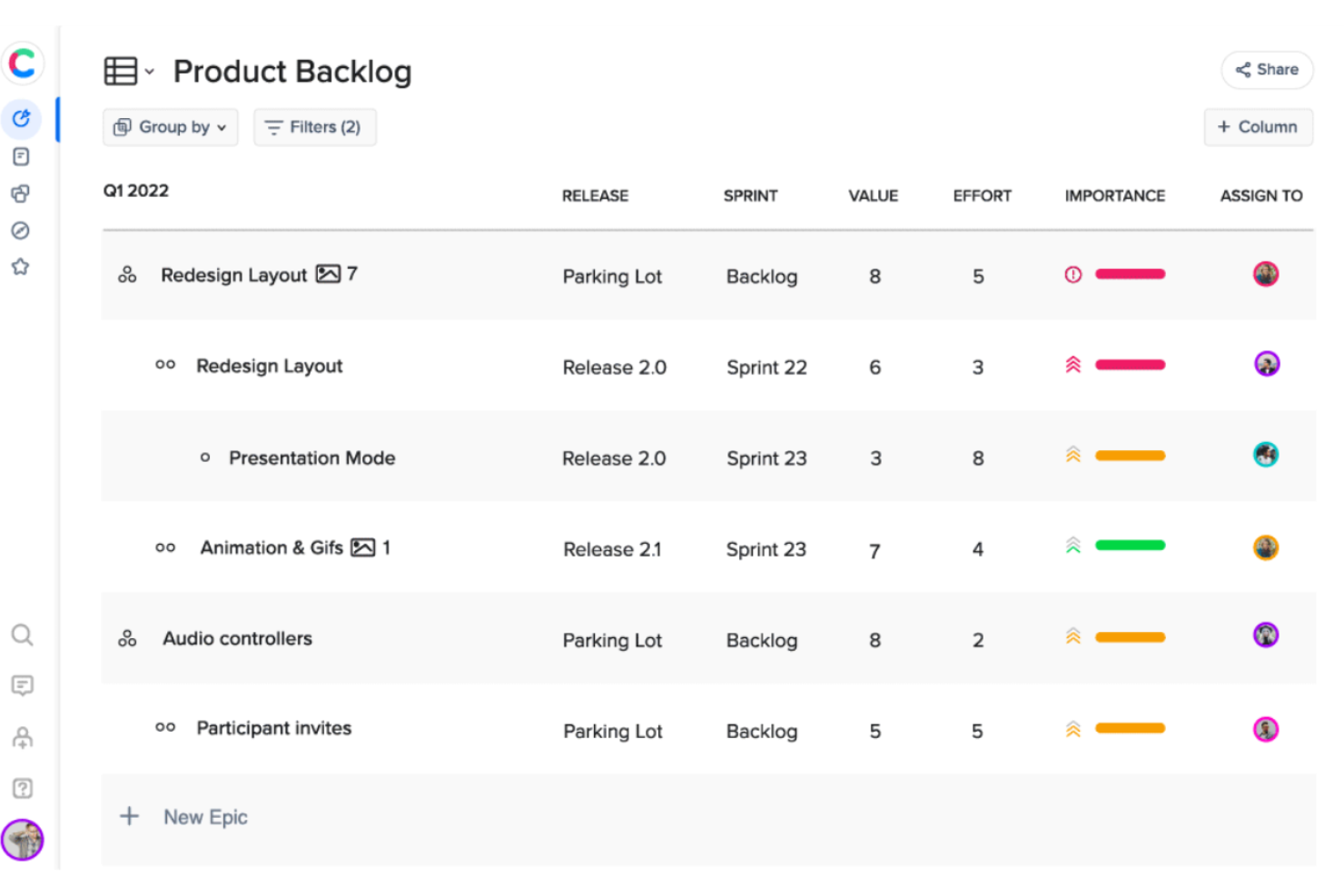Add a new Column
1344x896 pixels.
pos(1258,127)
